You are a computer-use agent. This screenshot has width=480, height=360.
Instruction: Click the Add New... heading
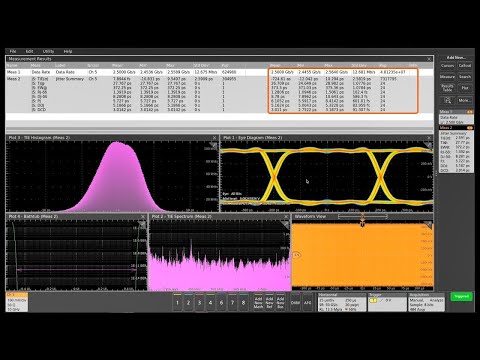[456, 58]
